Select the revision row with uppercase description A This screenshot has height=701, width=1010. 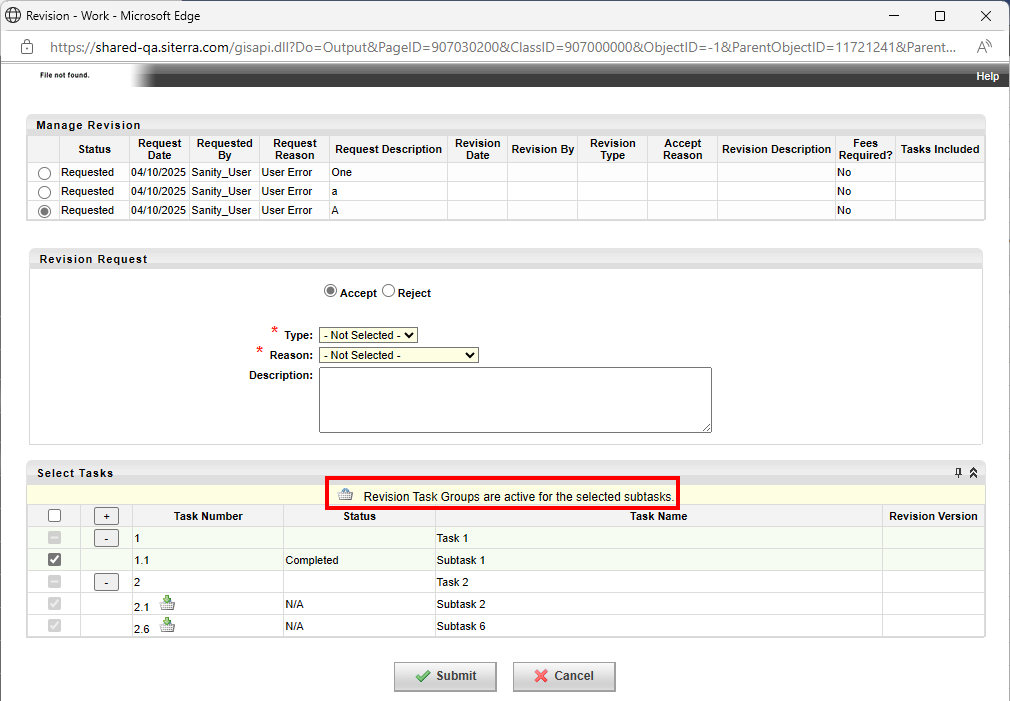point(44,211)
